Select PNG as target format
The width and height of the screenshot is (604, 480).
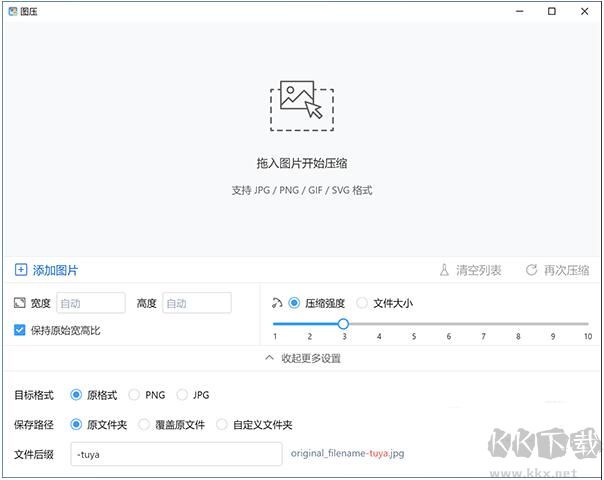tap(134, 395)
